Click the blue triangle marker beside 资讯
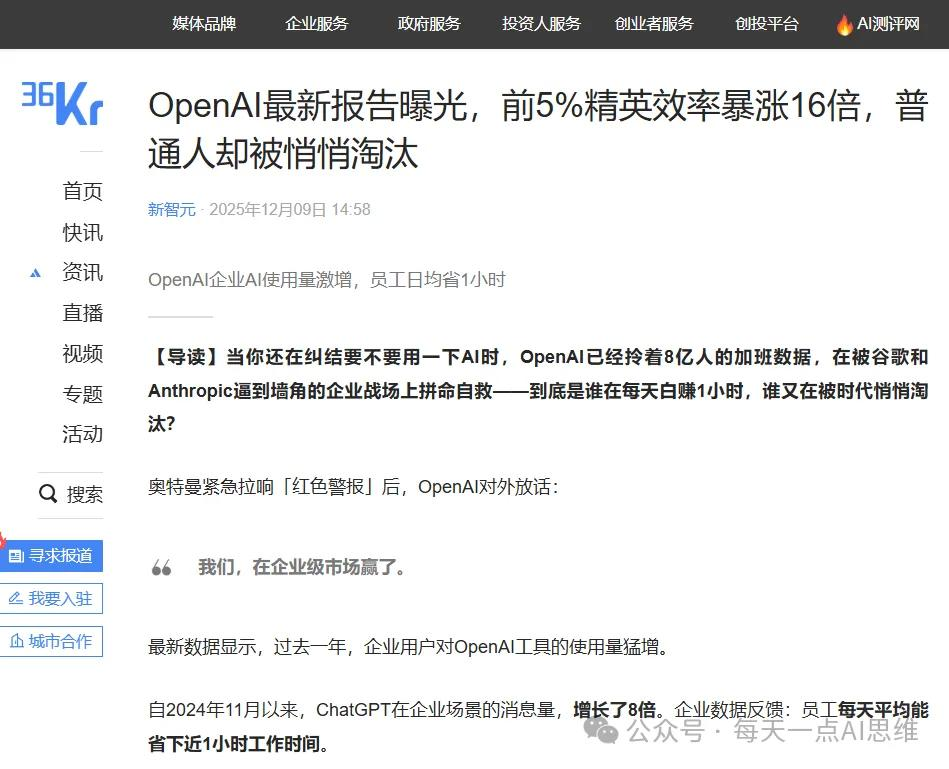Screen dimensions: 949x769 click(x=36, y=273)
